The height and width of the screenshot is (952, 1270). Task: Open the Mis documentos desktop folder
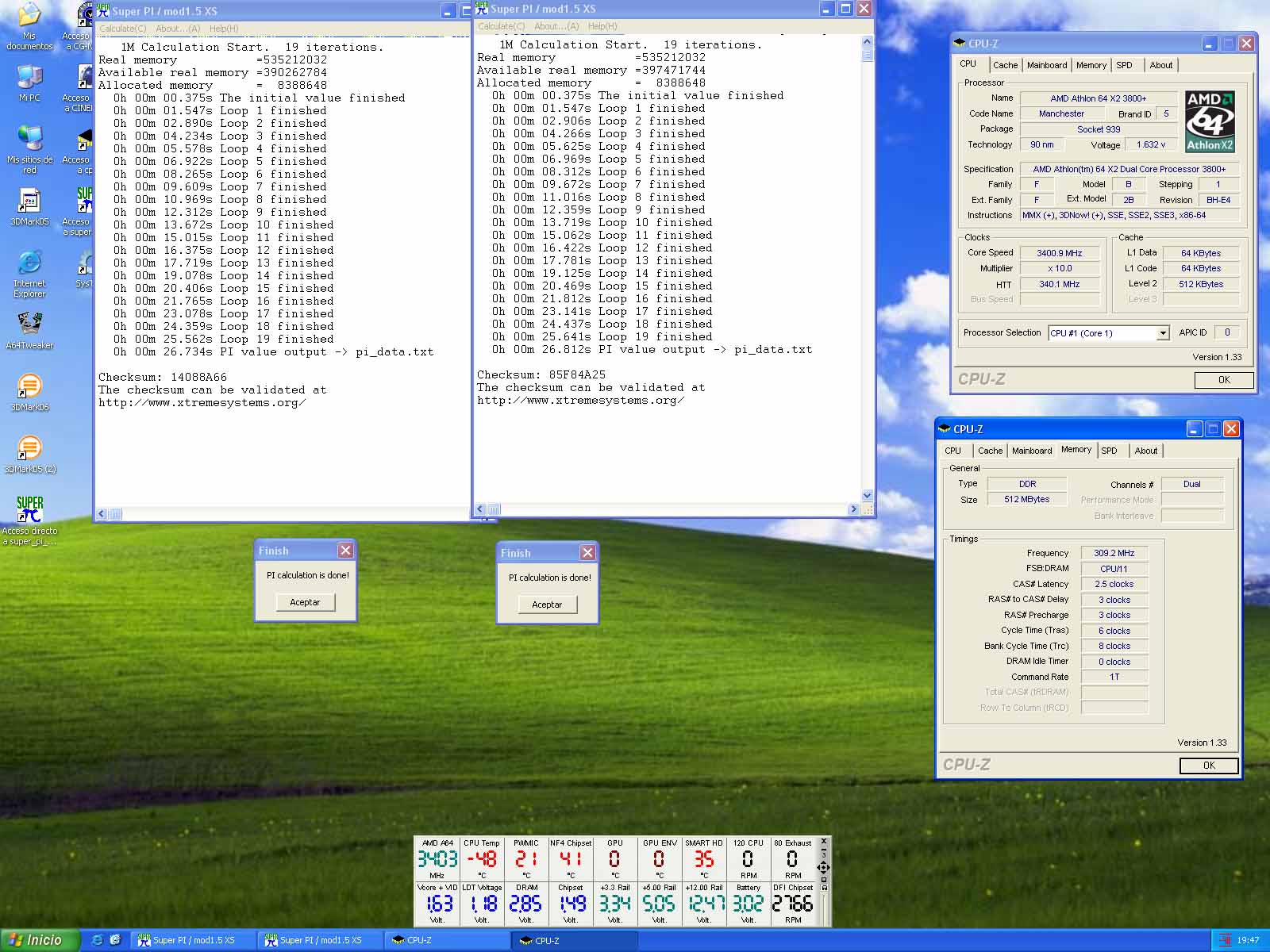click(x=29, y=27)
